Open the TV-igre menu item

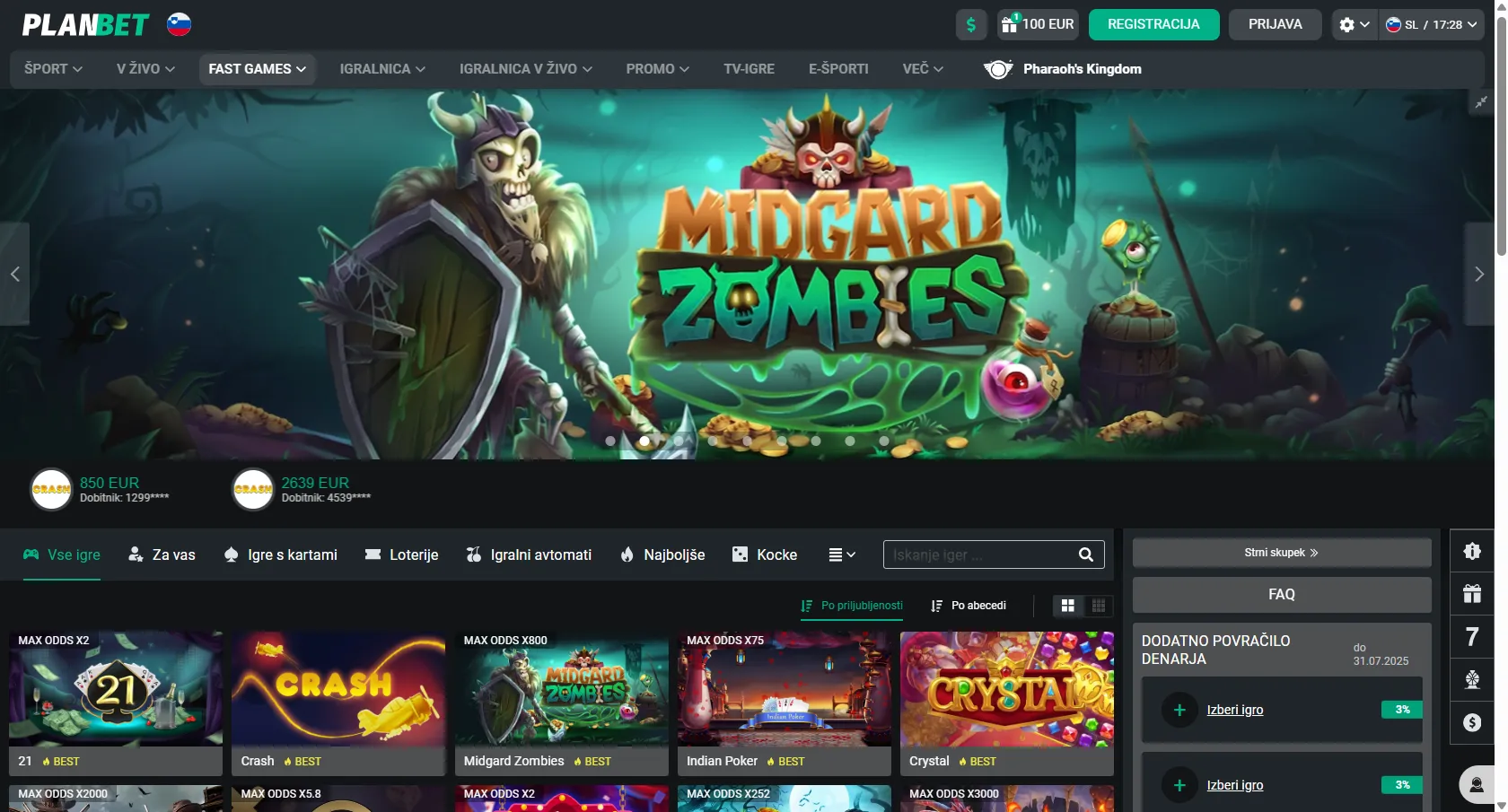pyautogui.click(x=749, y=69)
